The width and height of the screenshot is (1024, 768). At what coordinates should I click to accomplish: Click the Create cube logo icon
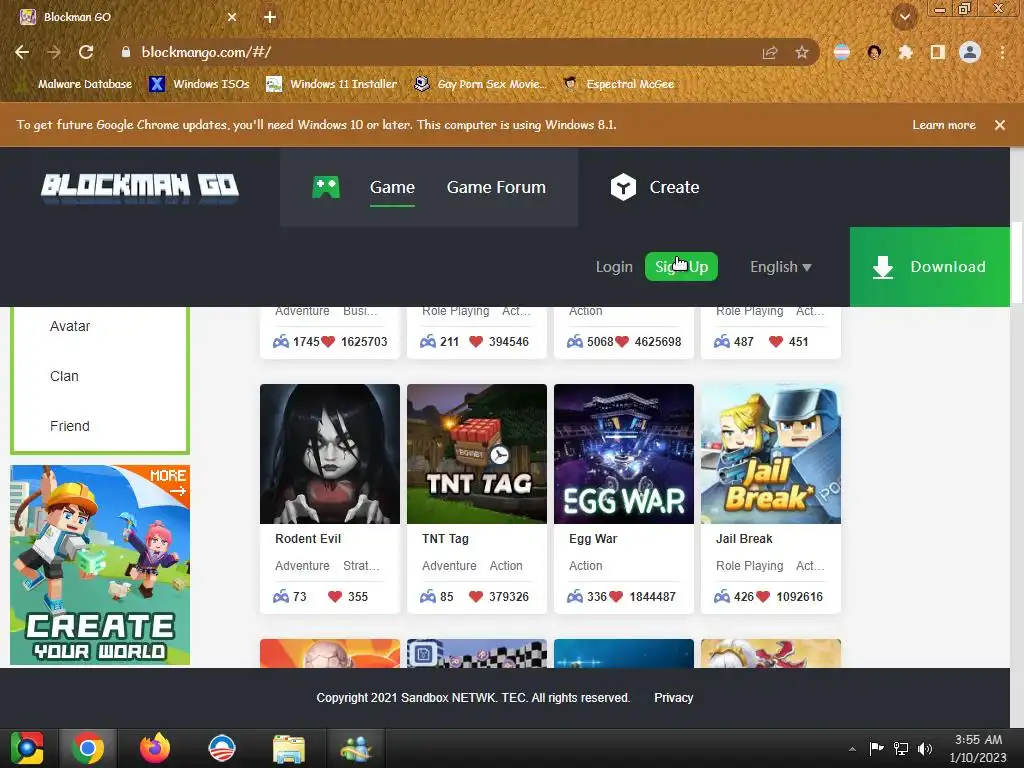click(623, 187)
